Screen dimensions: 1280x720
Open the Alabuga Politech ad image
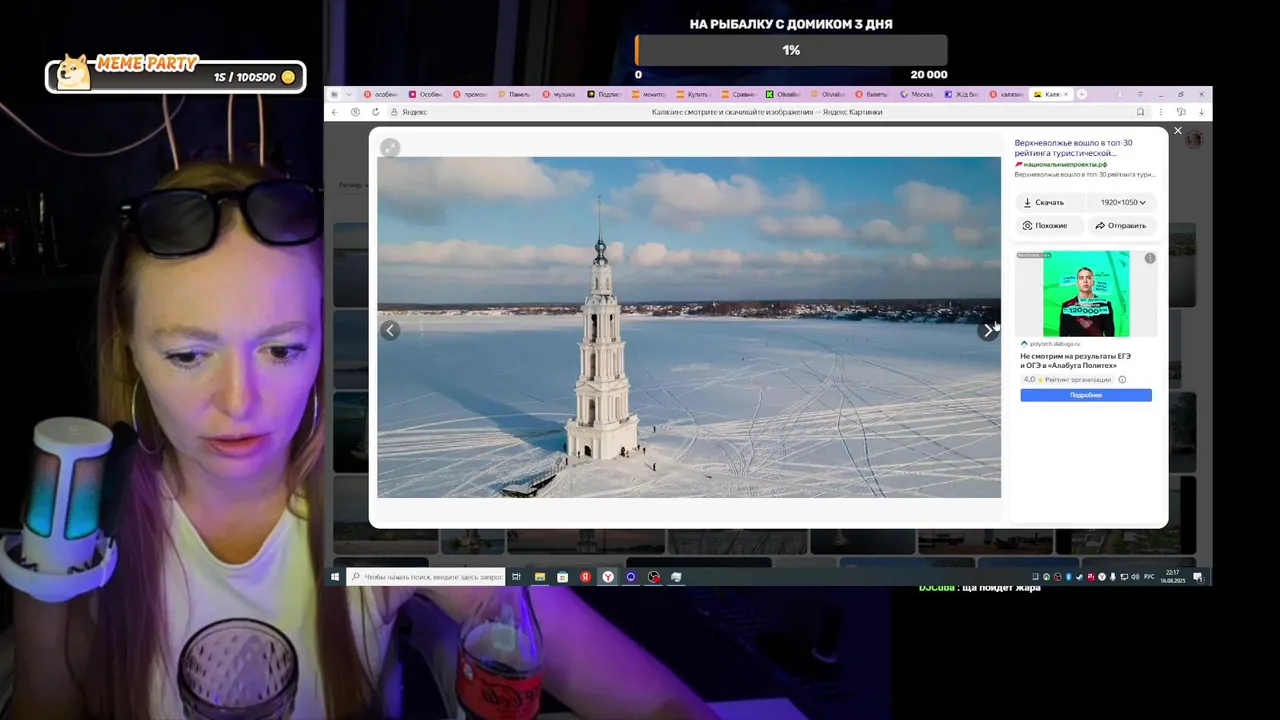pos(1086,294)
